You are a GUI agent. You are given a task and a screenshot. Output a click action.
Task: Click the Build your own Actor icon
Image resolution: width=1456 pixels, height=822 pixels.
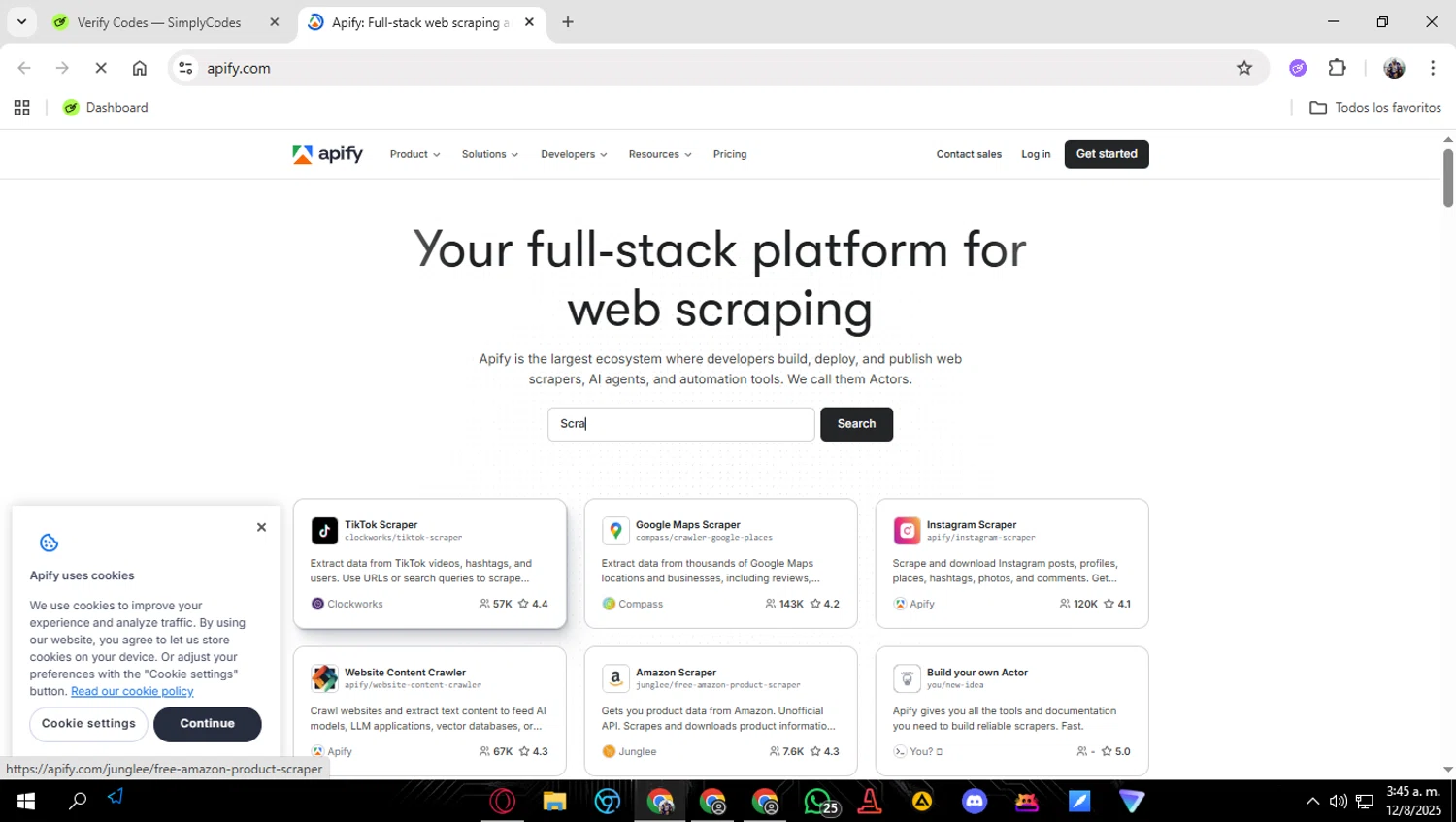coord(907,677)
